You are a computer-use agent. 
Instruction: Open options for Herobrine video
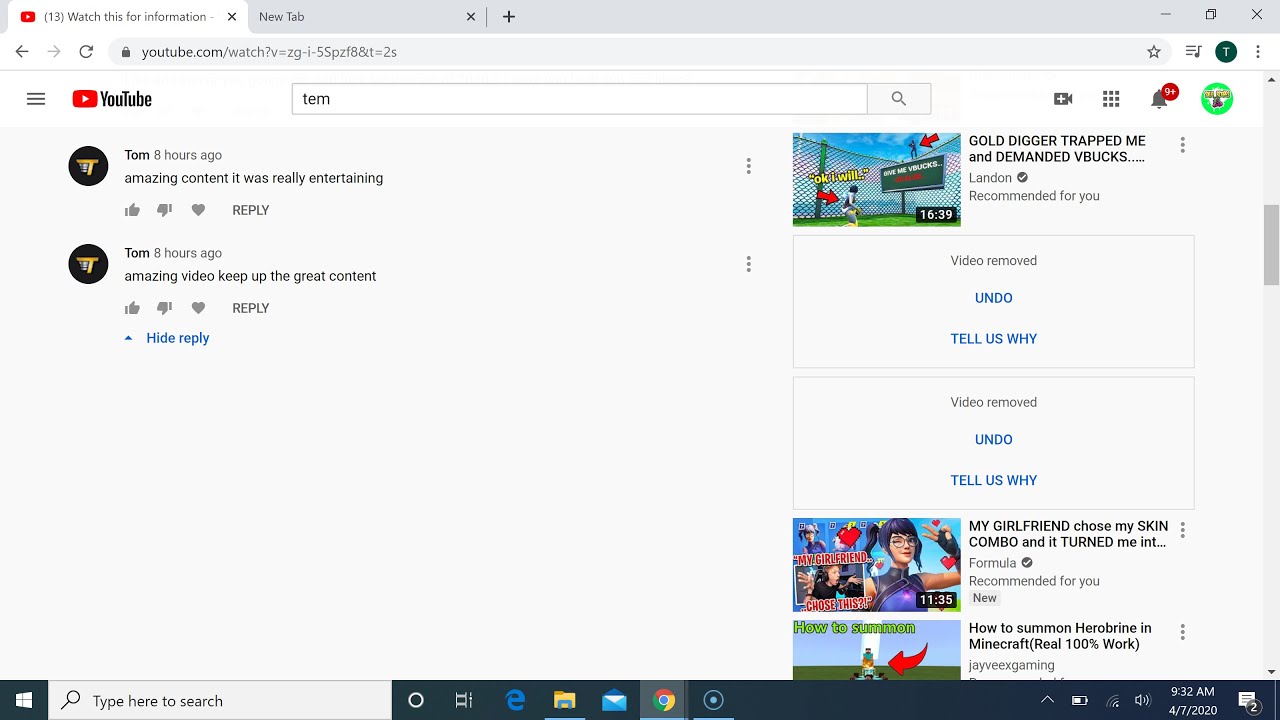(x=1182, y=632)
